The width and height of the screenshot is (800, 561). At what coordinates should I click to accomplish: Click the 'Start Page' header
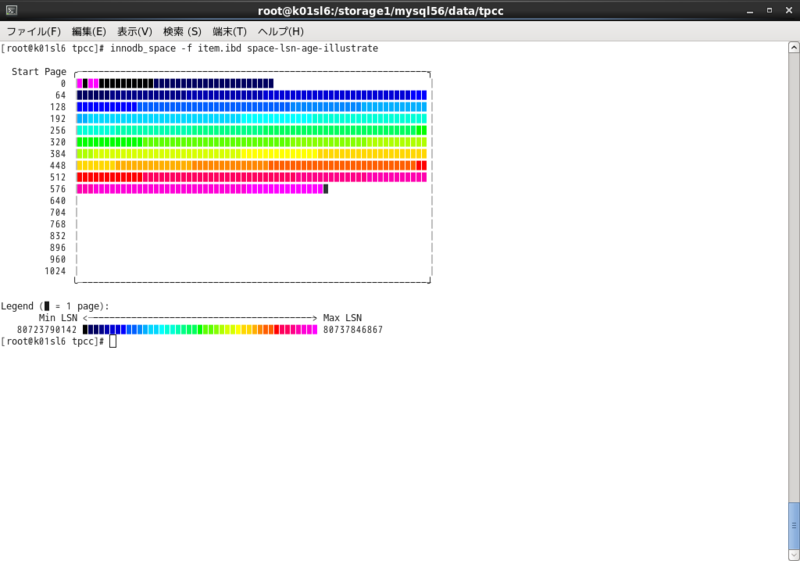point(39,72)
